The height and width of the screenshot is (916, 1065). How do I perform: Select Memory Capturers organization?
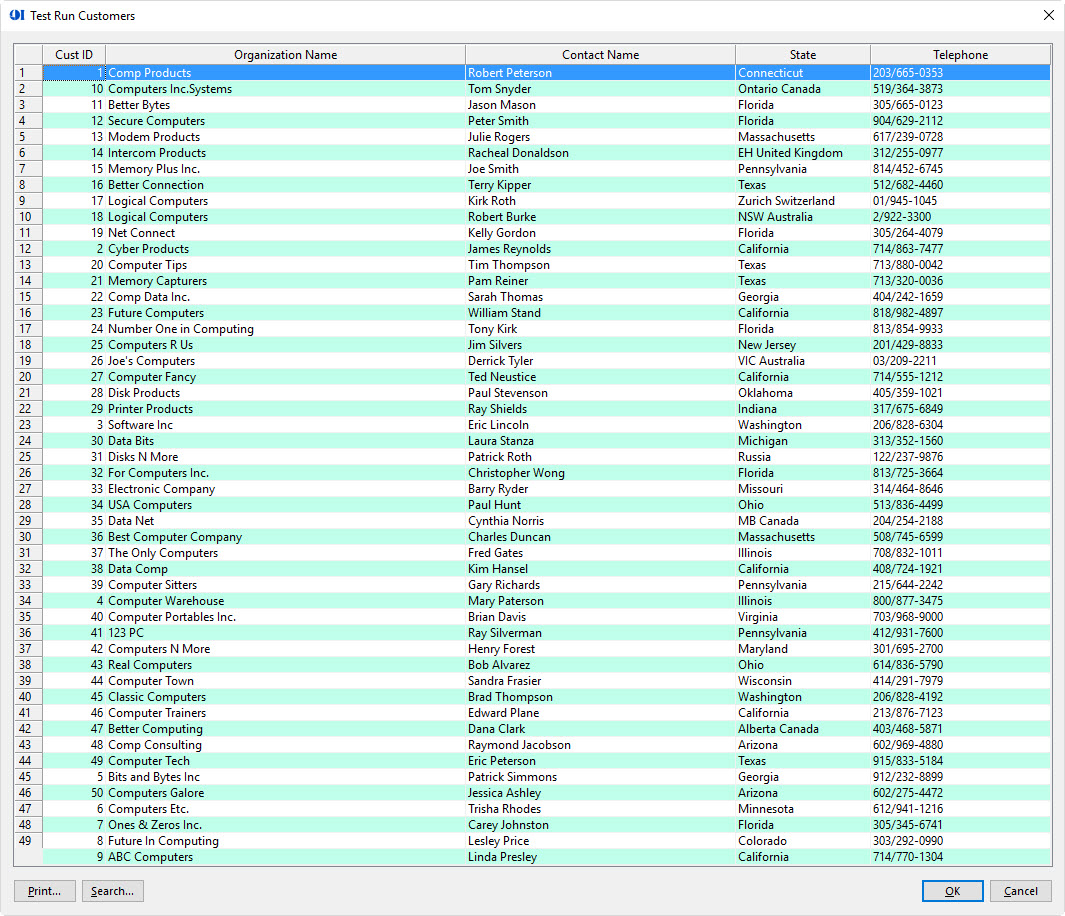(x=285, y=280)
